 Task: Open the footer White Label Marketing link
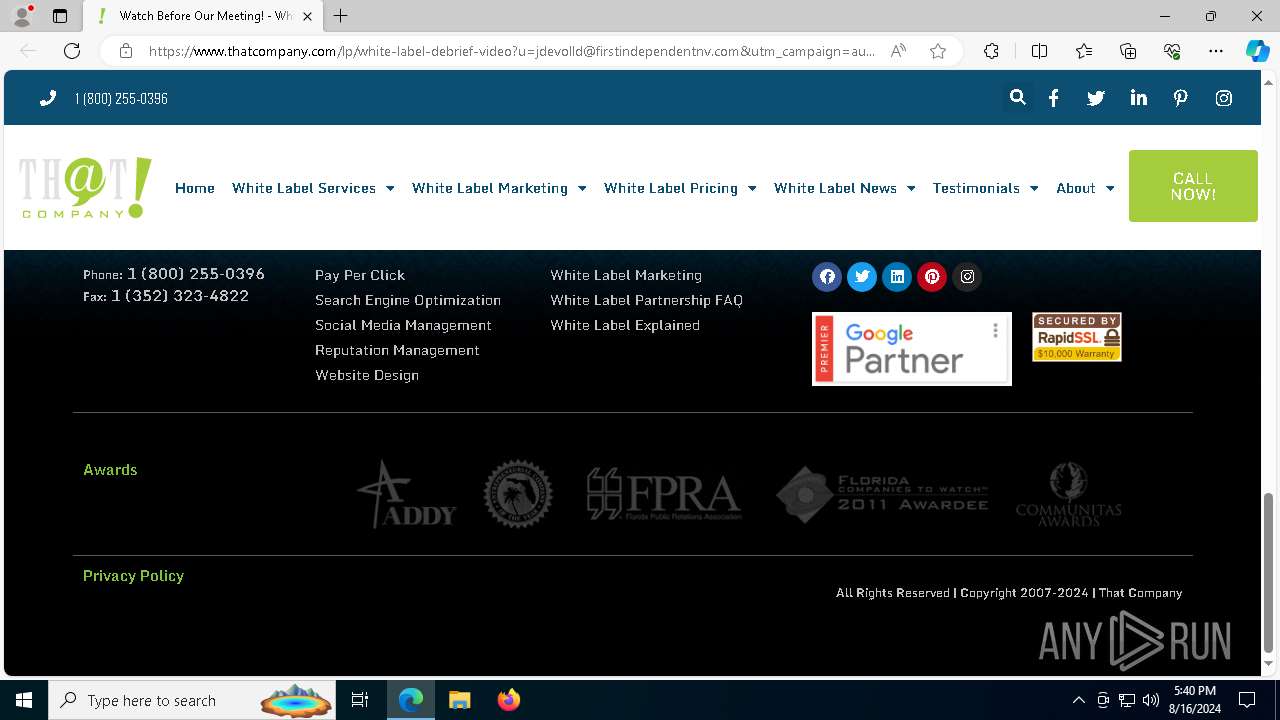click(x=626, y=275)
